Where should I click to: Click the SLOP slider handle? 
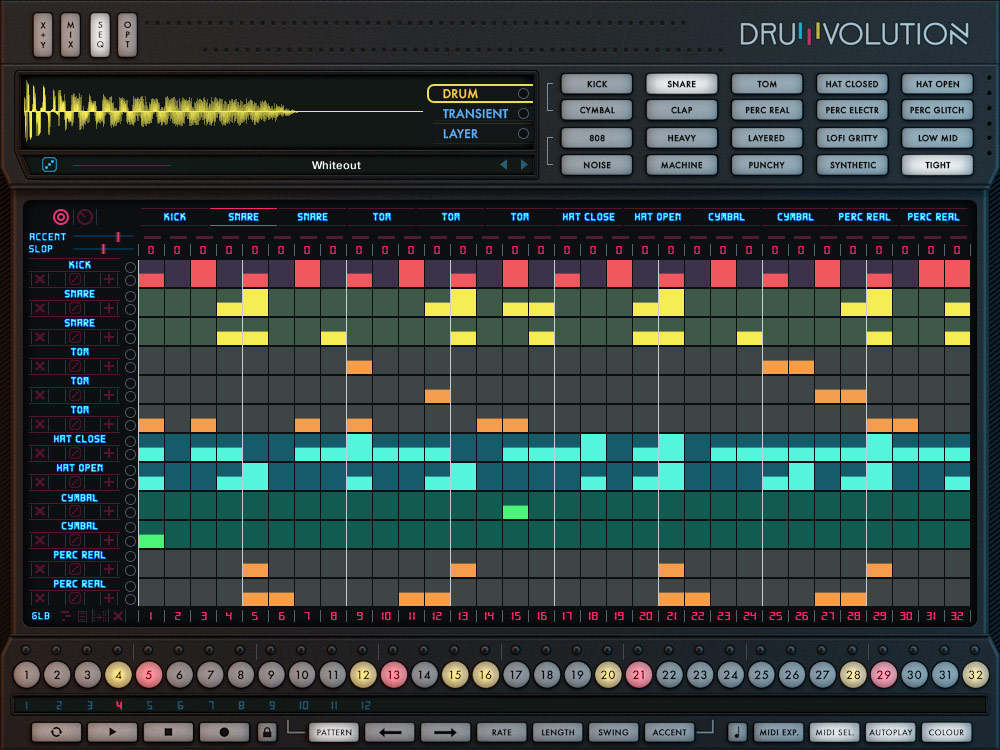coord(104,249)
